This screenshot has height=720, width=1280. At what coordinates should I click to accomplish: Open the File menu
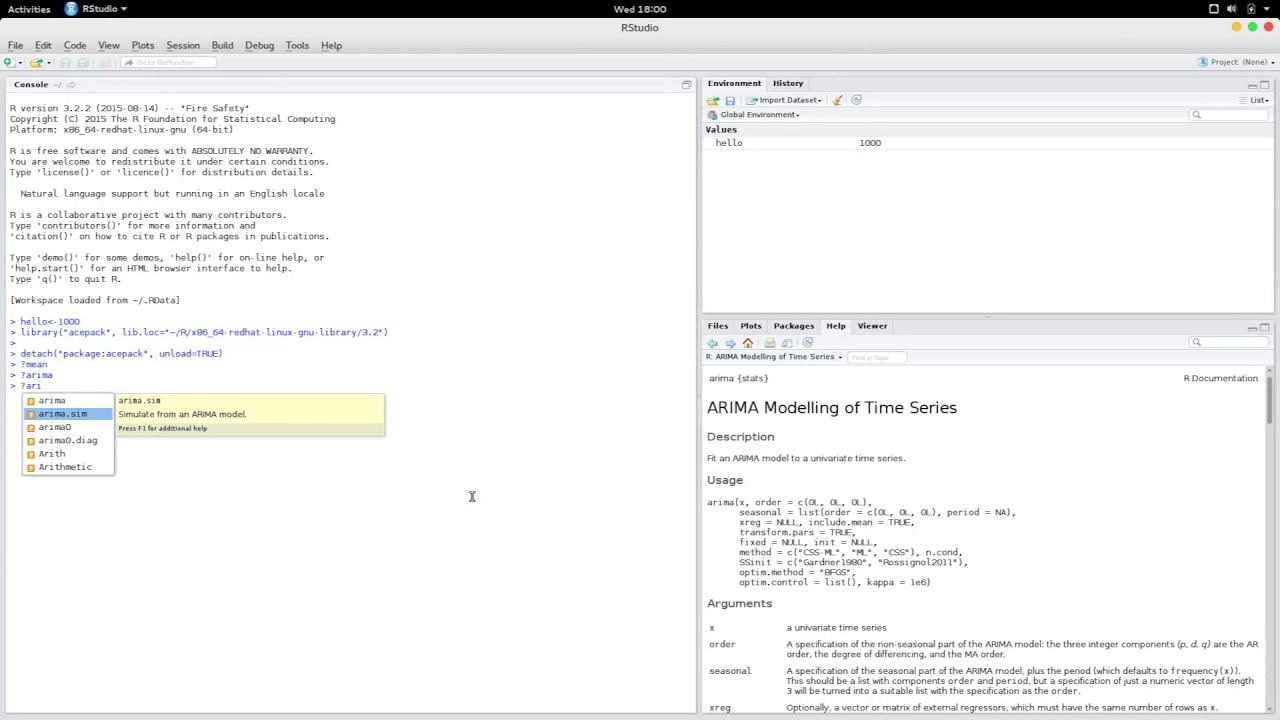coord(16,45)
